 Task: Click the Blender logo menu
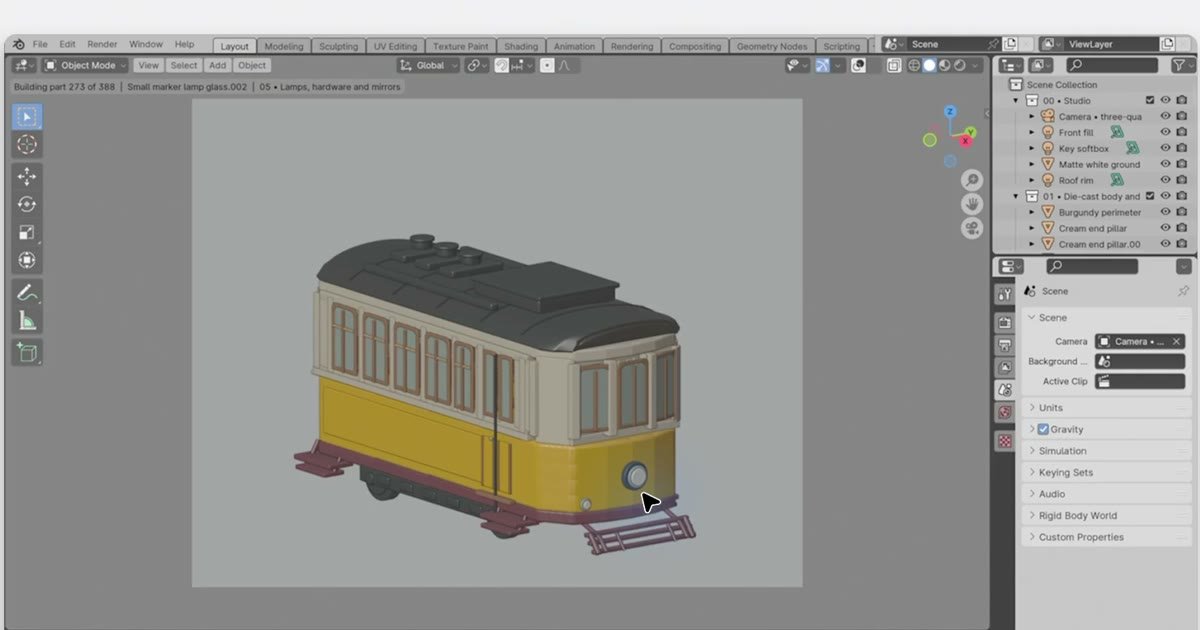tap(17, 45)
